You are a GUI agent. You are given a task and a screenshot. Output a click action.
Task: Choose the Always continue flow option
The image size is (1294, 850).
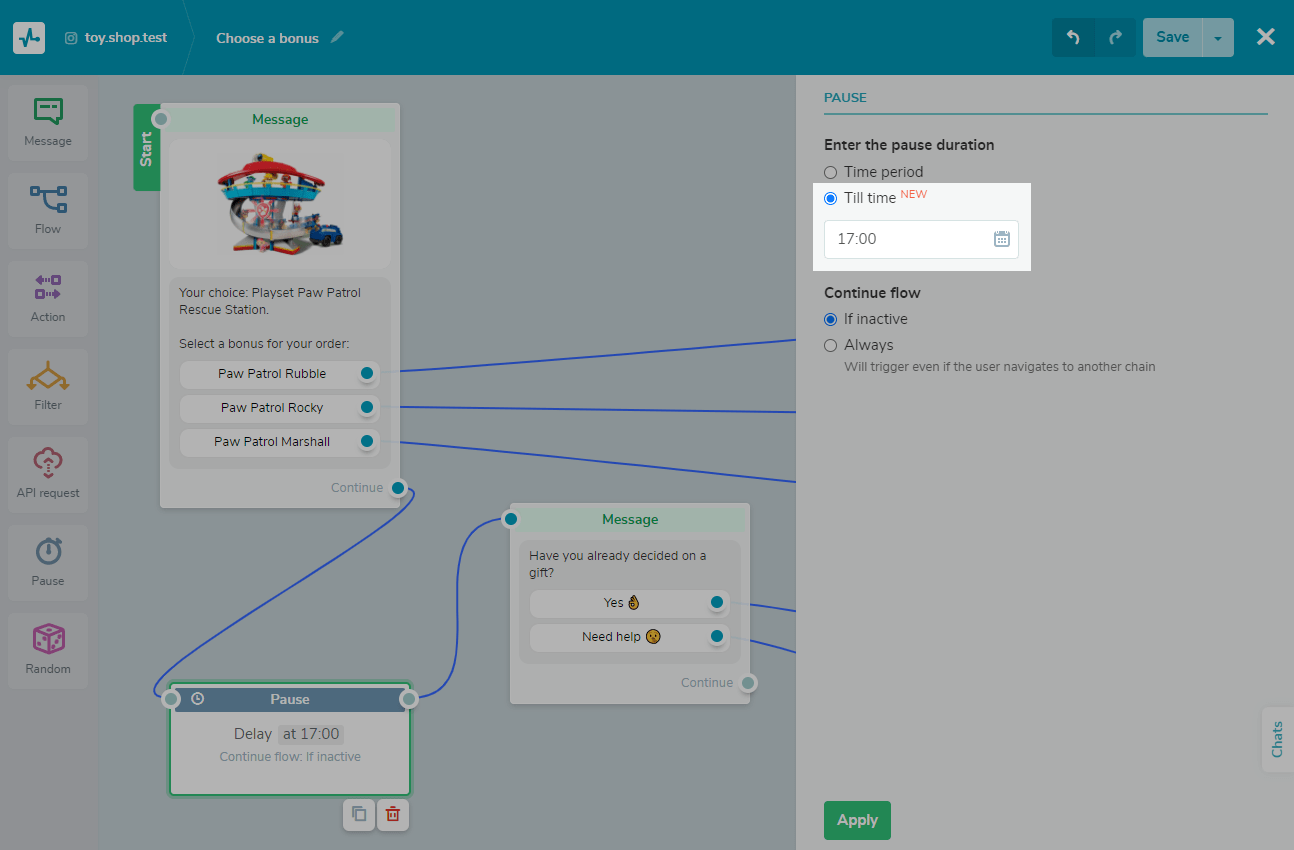point(830,345)
